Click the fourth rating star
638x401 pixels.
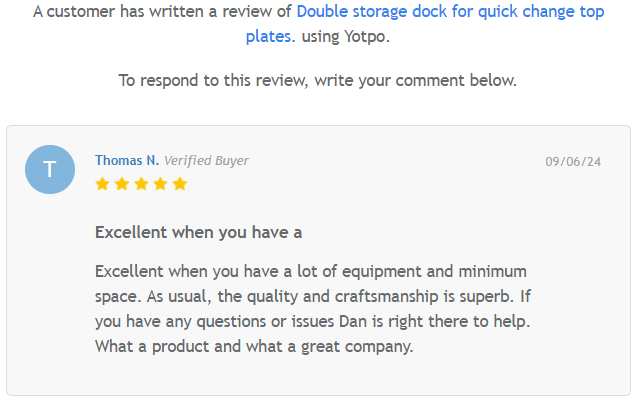click(x=160, y=184)
